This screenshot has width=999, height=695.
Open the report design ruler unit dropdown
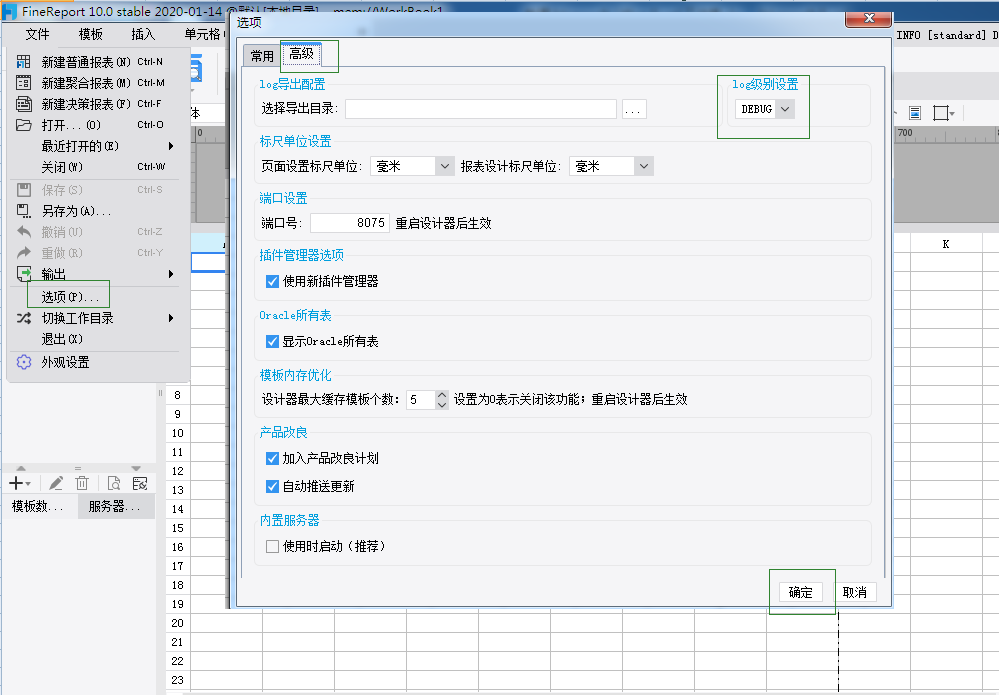pos(612,166)
